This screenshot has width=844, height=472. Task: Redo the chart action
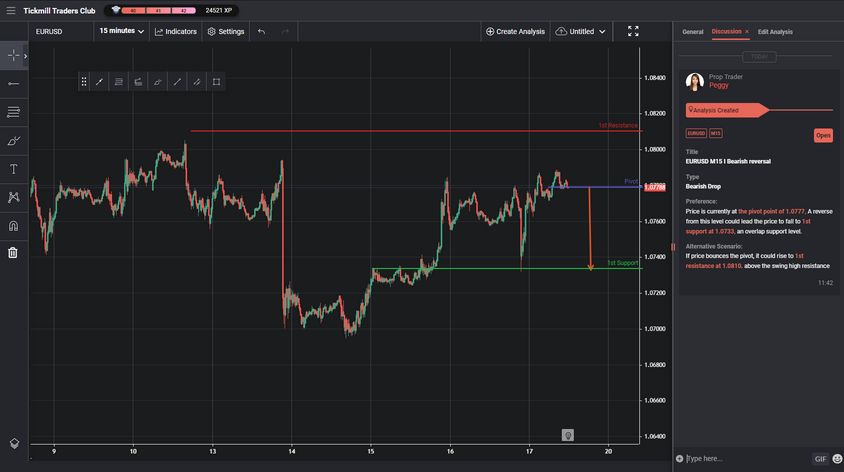click(x=285, y=32)
